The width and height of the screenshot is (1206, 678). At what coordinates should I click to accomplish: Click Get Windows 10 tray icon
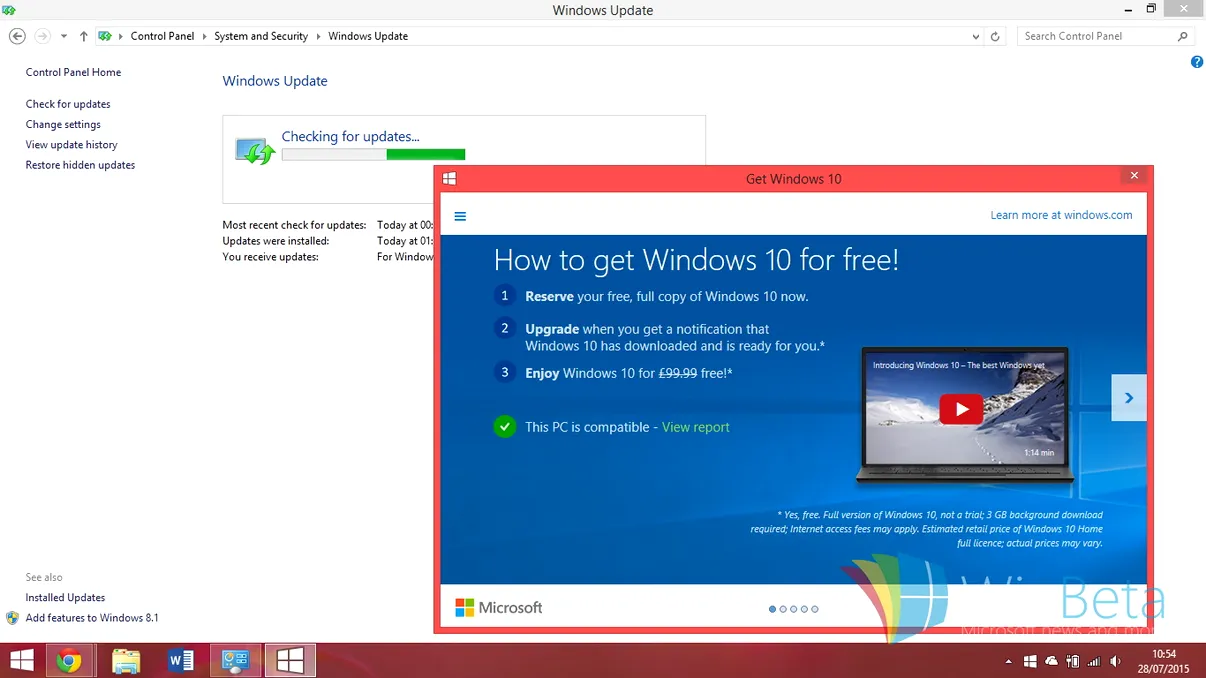(1031, 661)
